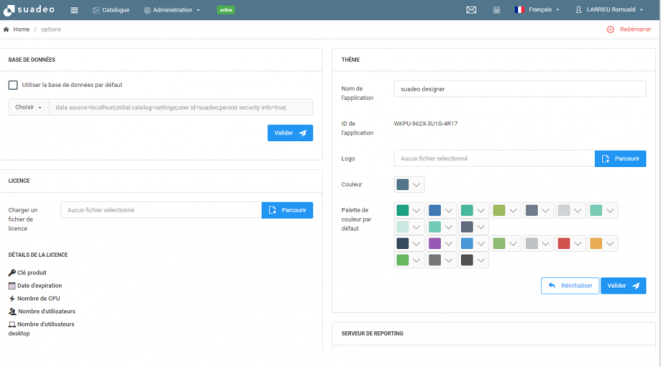Click the Couleur blue-grey swatch
661x367 pixels.
[x=403, y=185]
